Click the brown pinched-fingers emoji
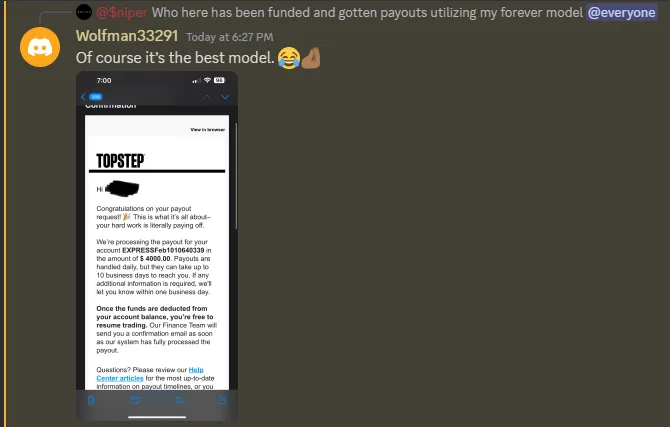Screen dimensions: 670x427 tap(311, 58)
